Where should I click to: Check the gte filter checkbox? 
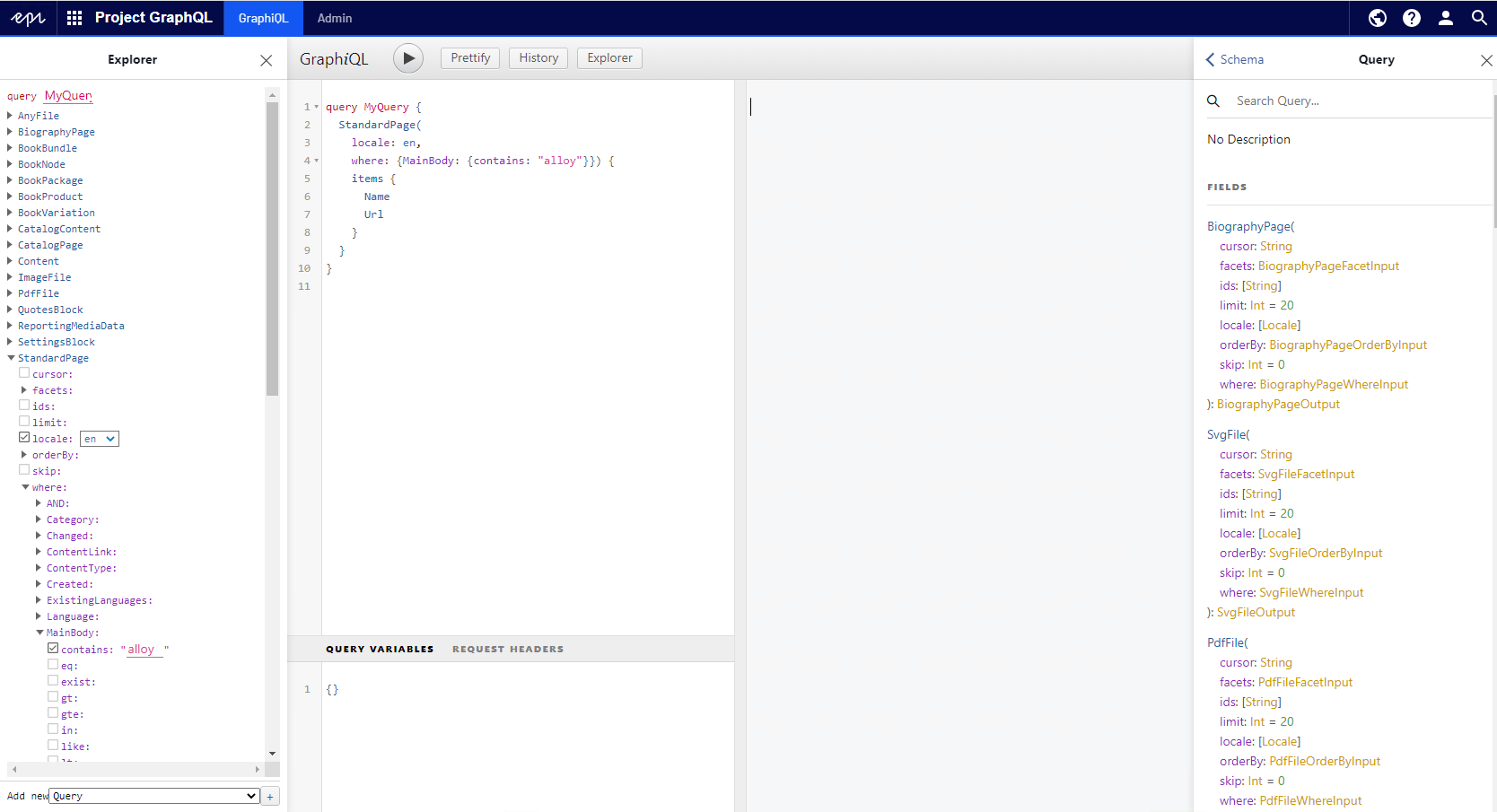click(x=53, y=713)
